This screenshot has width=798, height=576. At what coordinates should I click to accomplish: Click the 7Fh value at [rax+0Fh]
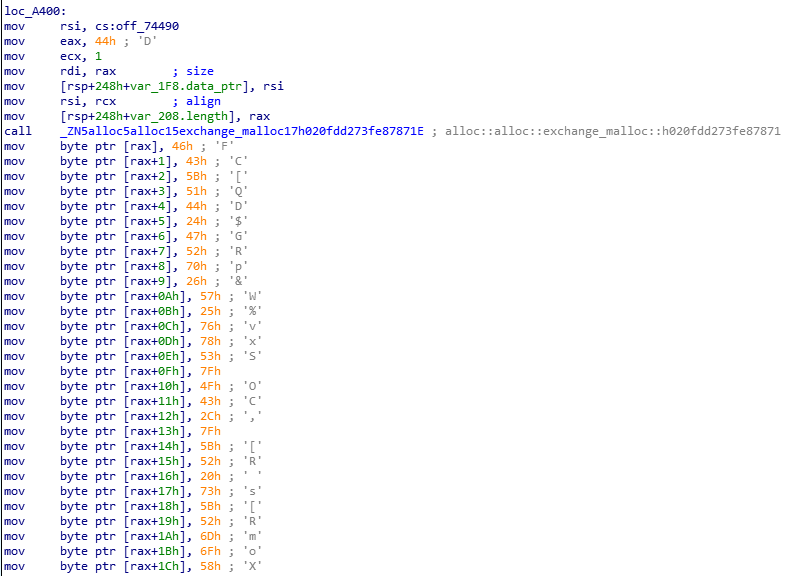(210, 371)
